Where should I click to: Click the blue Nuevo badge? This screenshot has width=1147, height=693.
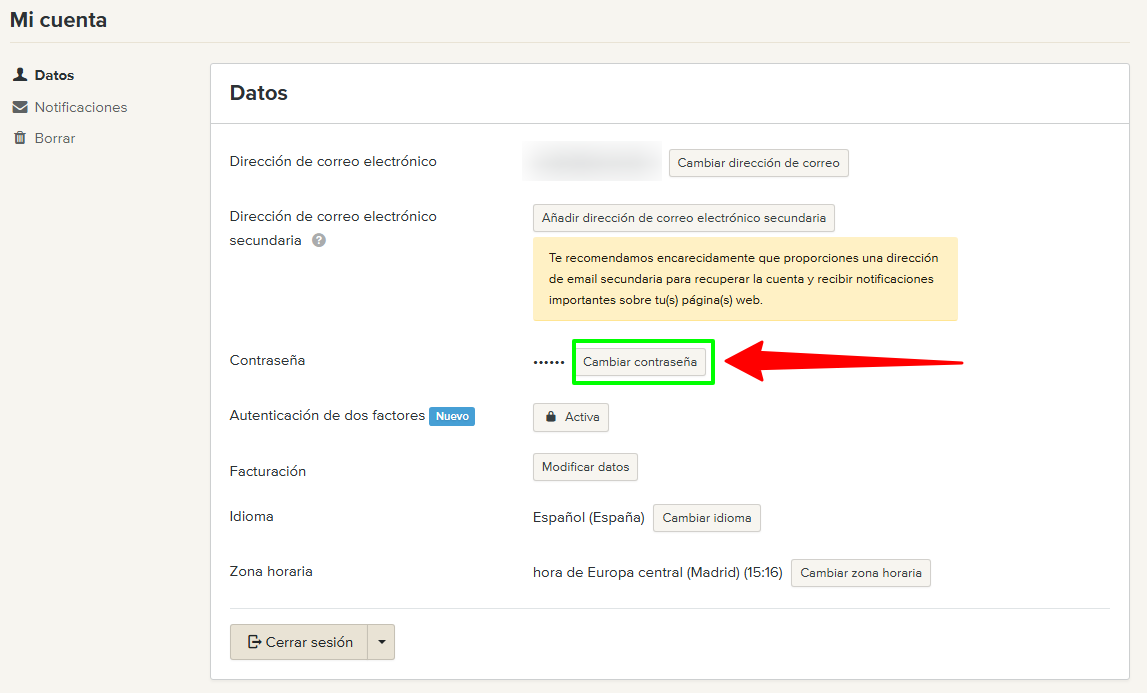pos(452,416)
